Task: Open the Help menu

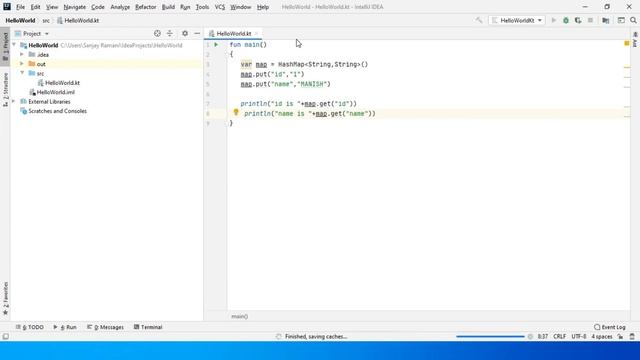Action: coord(263,7)
